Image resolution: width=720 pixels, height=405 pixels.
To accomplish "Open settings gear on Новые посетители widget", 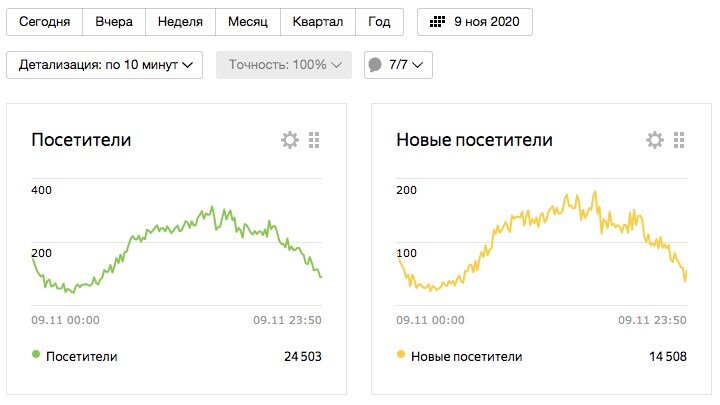I will 655,141.
